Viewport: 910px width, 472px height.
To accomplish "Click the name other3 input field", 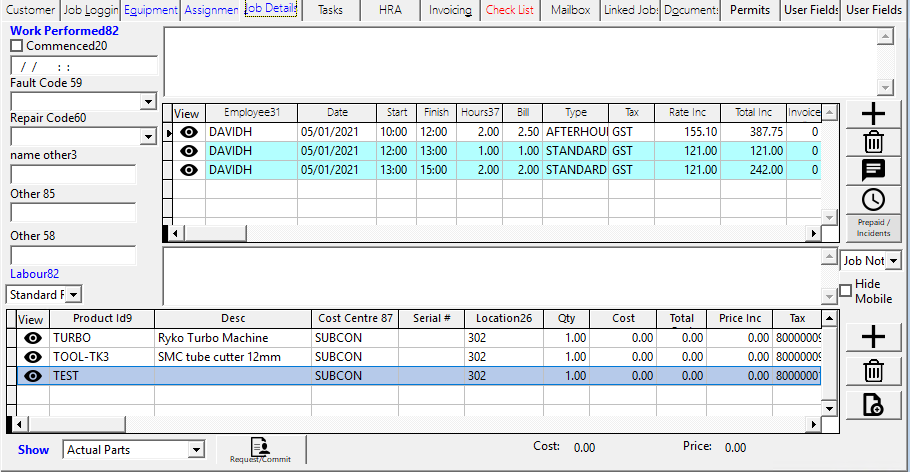I will 73,175.
